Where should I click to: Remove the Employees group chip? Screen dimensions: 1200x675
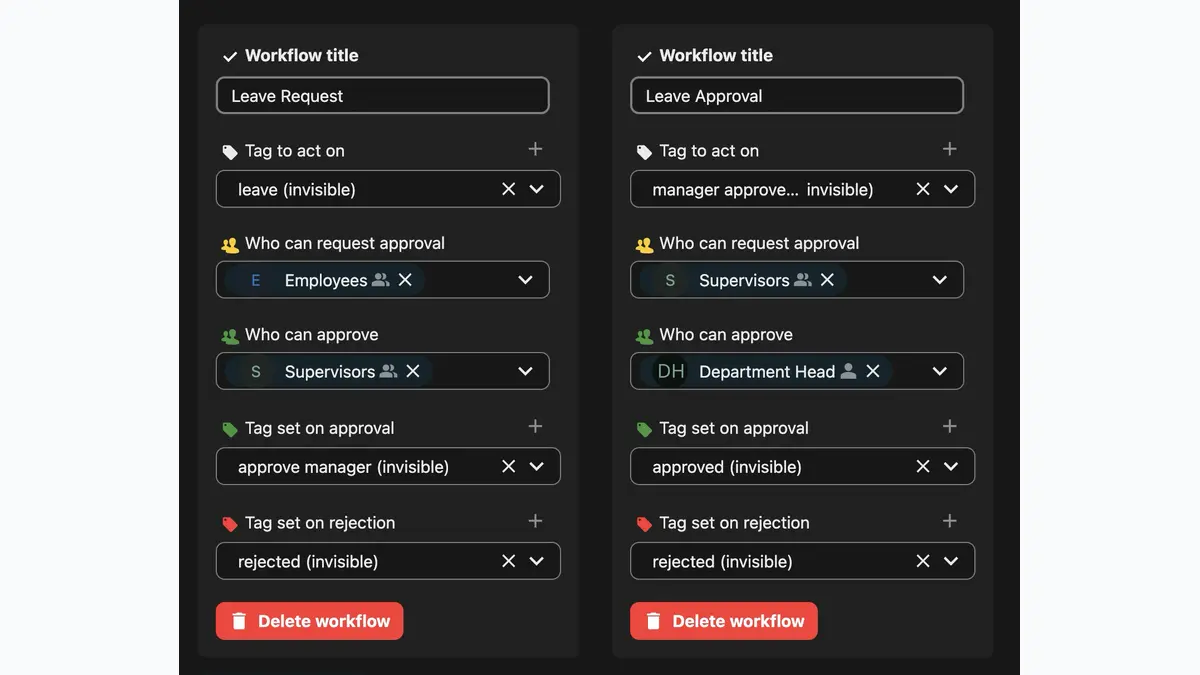click(x=405, y=280)
